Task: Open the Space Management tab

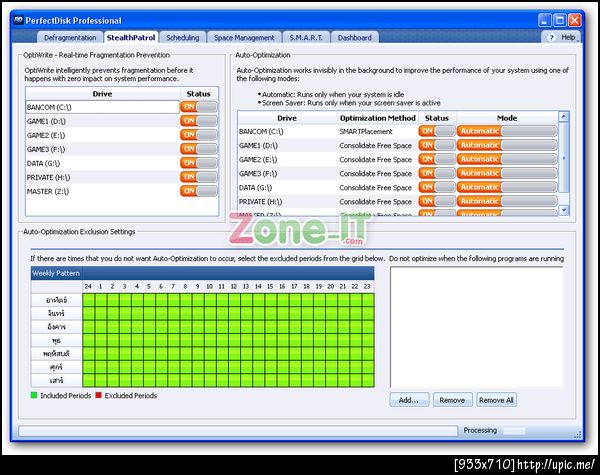Action: pyautogui.click(x=244, y=38)
